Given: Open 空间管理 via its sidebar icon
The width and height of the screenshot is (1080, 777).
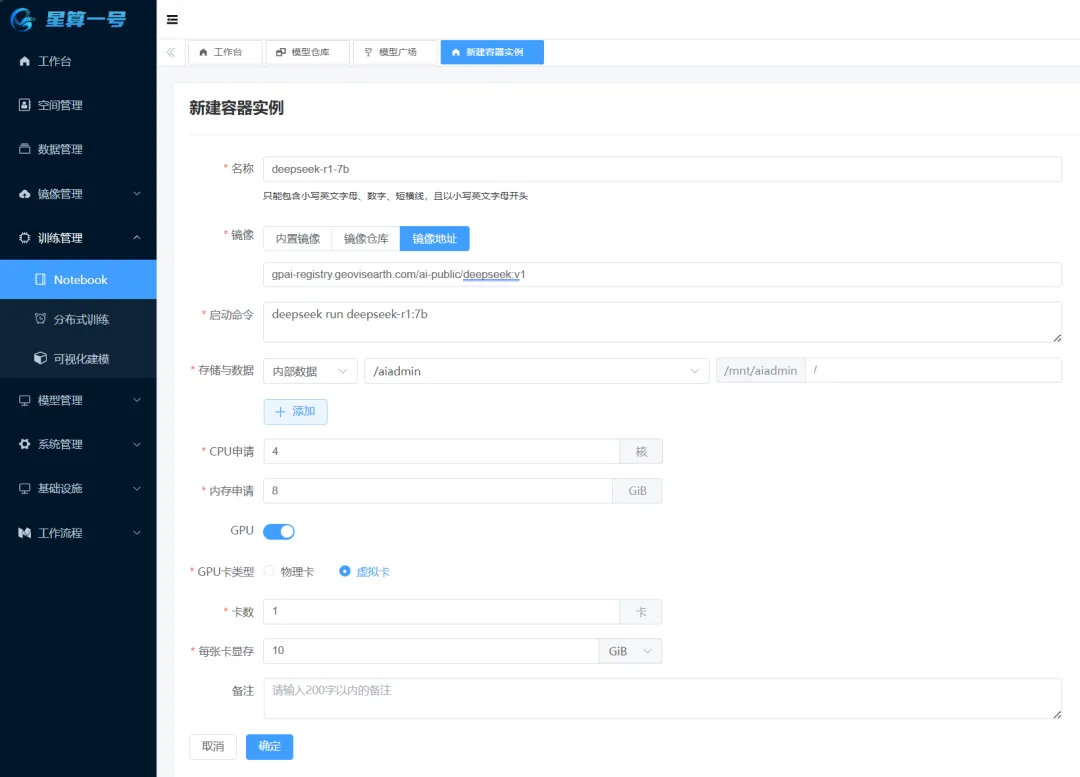Looking at the screenshot, I should pyautogui.click(x=25, y=105).
